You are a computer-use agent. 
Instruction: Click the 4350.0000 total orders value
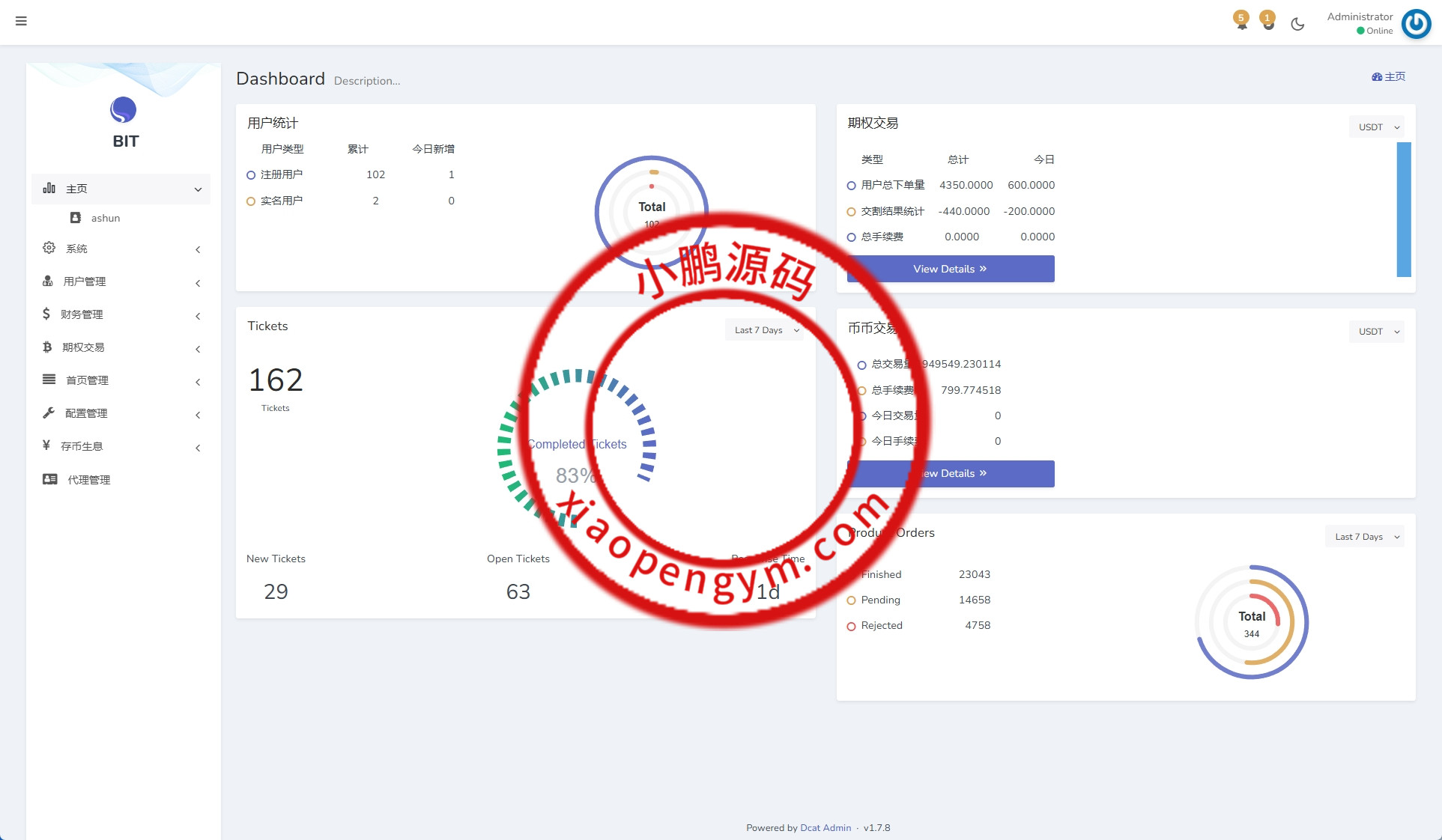pyautogui.click(x=966, y=185)
